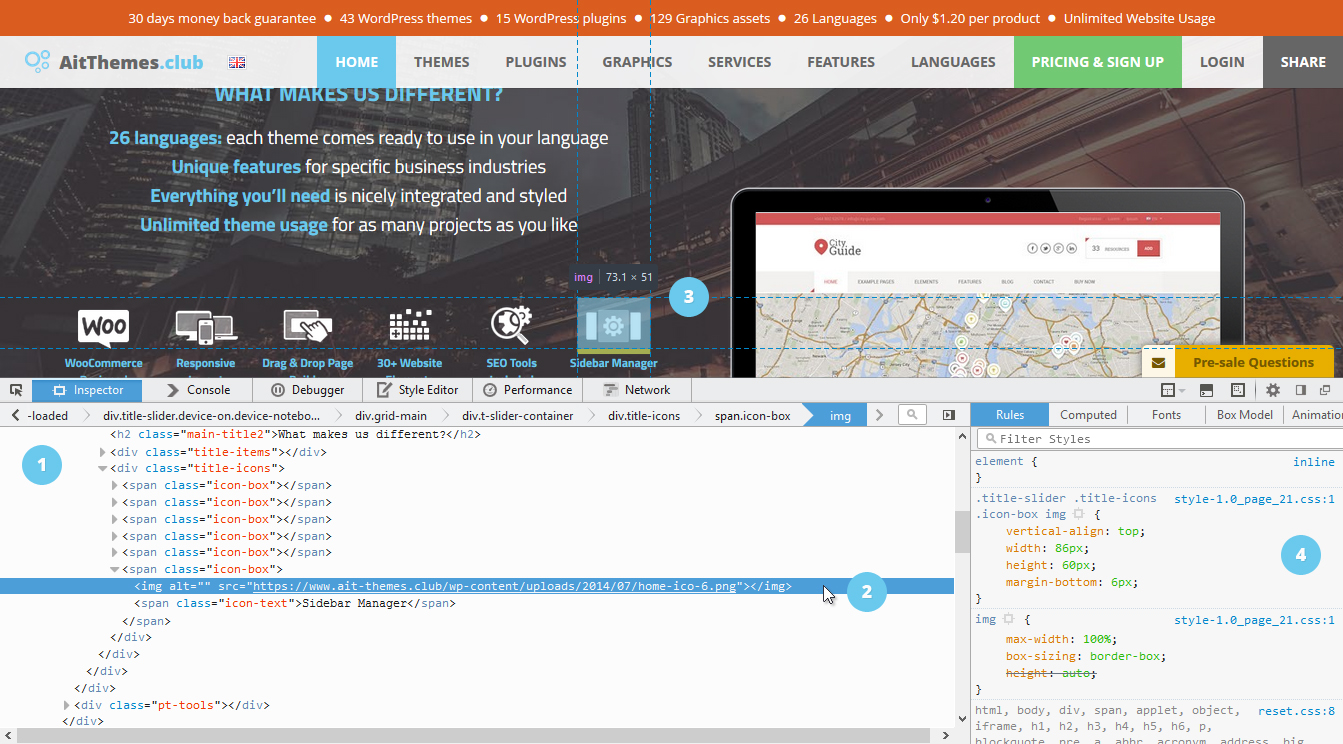
Task: Toggle the split console icon
Action: 1206,390
